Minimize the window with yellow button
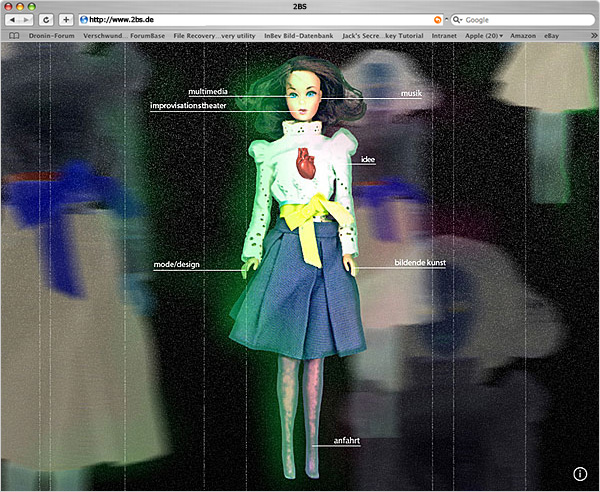 (20, 6)
